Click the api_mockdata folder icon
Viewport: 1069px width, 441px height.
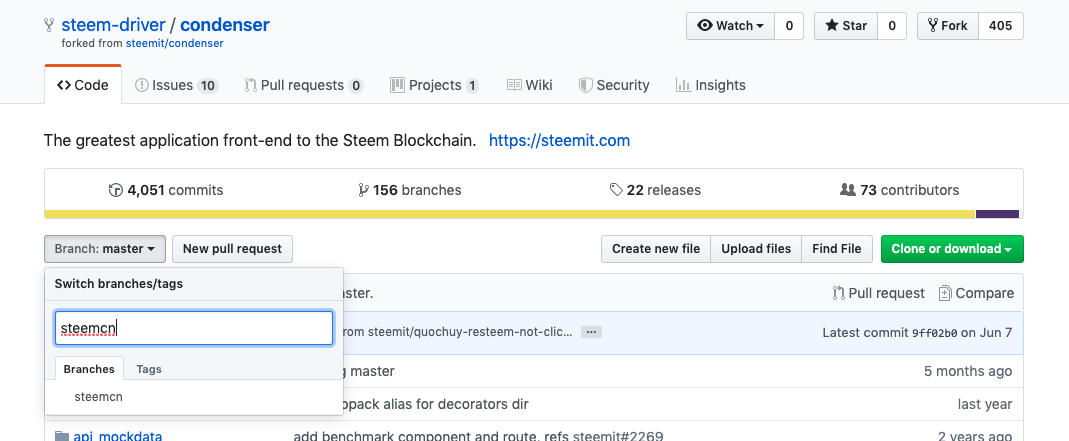click(61, 436)
